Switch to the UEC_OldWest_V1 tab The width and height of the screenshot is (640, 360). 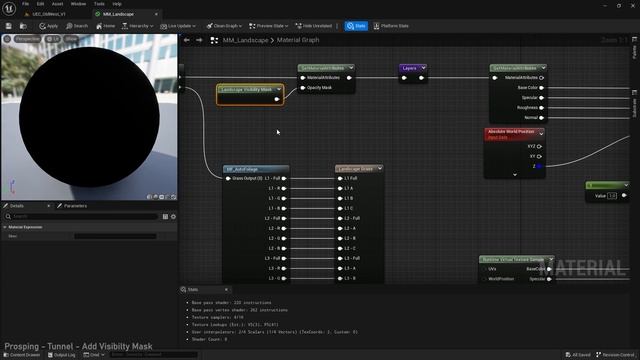(x=49, y=14)
